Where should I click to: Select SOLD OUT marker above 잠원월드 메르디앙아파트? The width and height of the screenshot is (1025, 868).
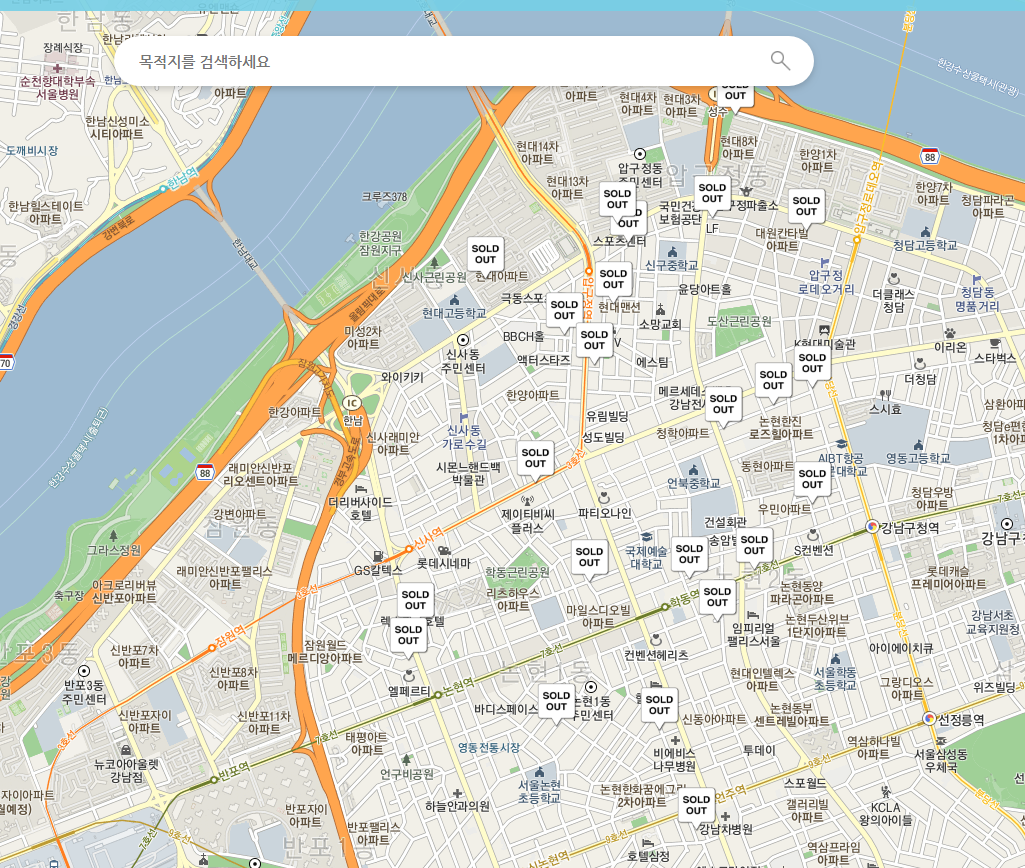409,635
